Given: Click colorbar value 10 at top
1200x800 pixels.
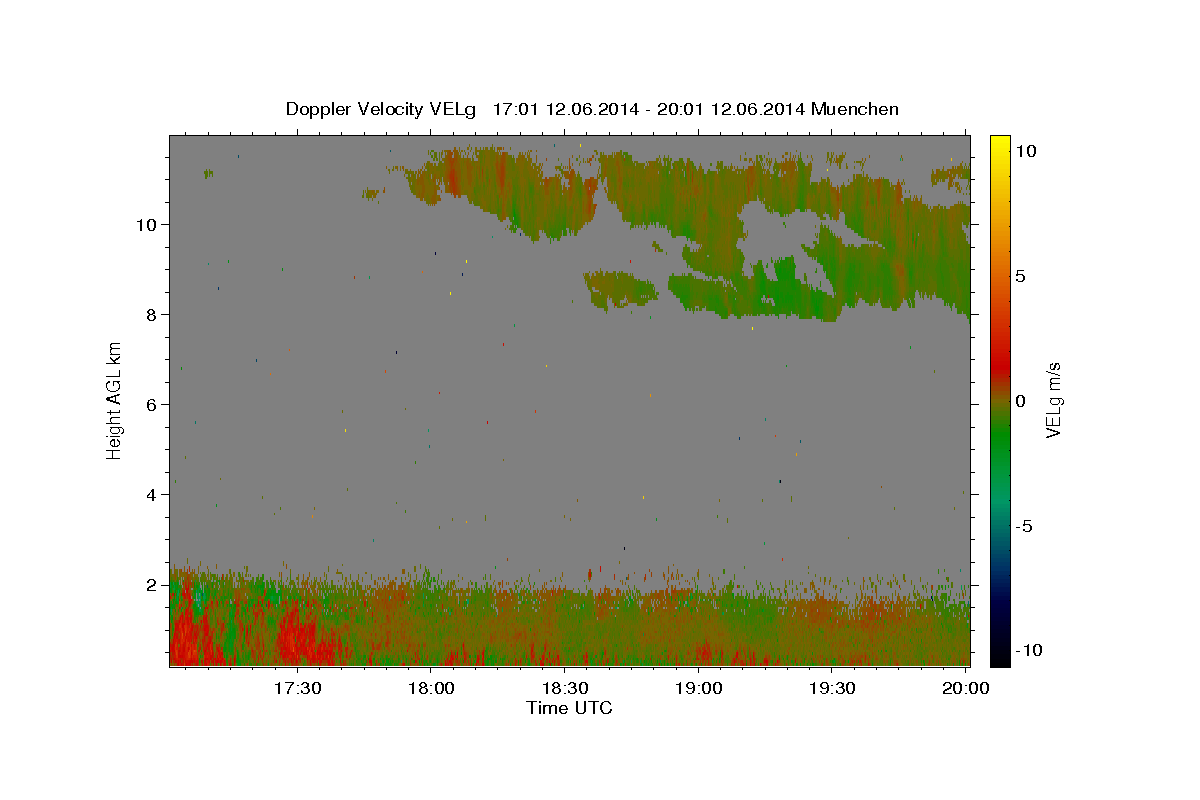Looking at the screenshot, I should (x=1025, y=150).
